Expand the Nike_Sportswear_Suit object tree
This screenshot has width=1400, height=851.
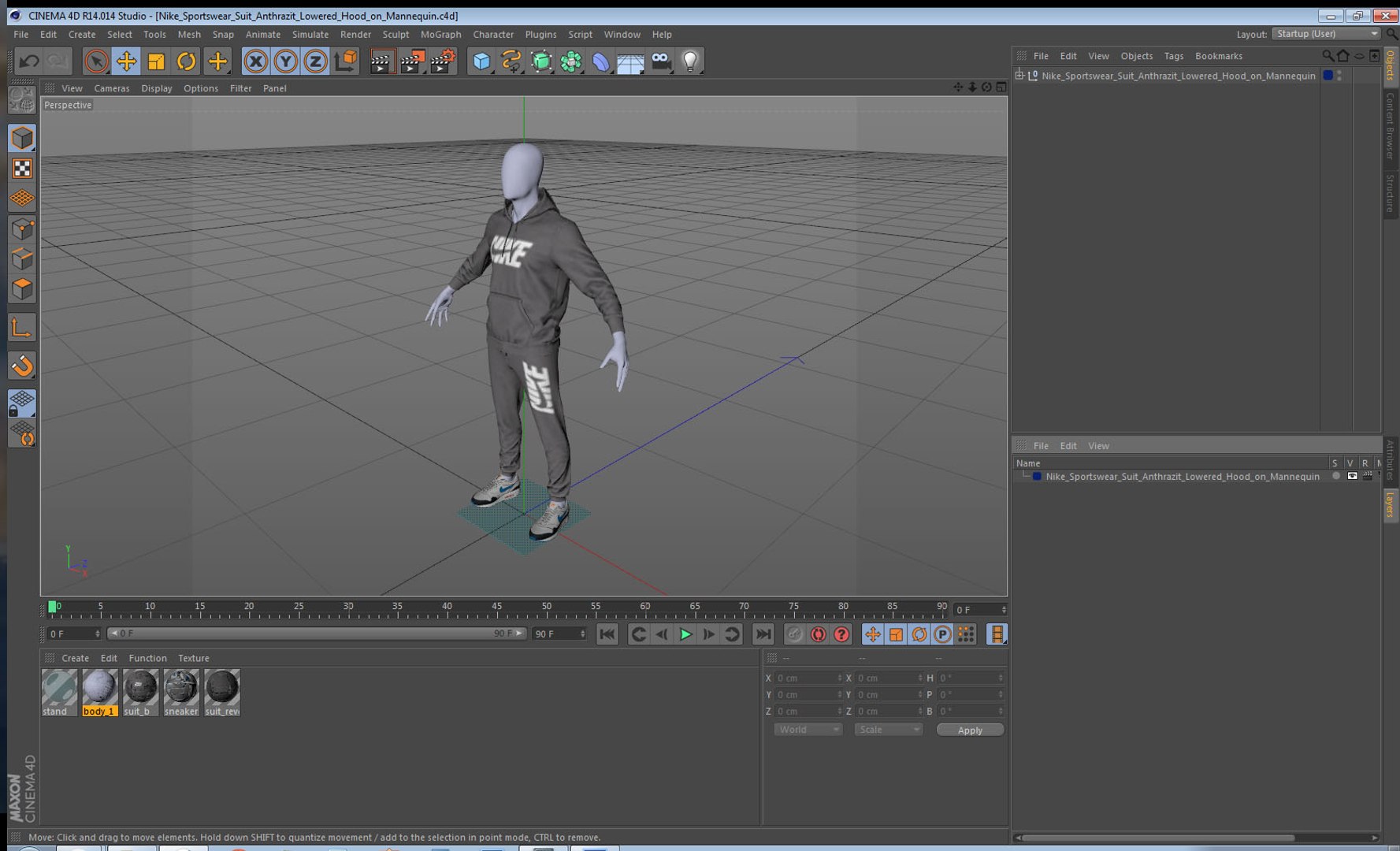1019,76
